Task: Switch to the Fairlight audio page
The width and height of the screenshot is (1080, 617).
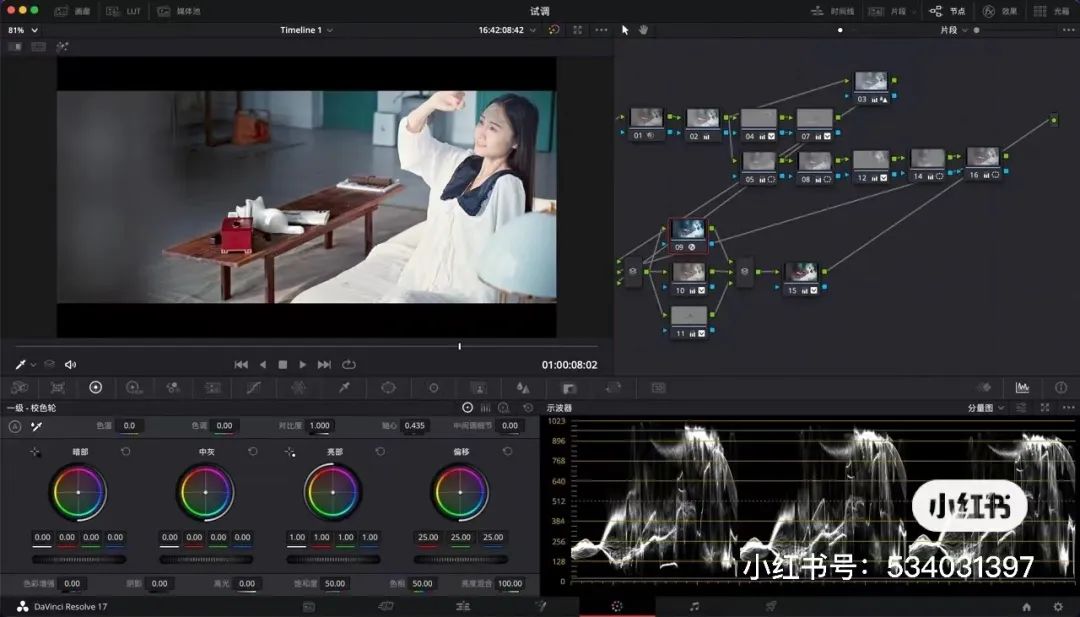Action: 694,606
